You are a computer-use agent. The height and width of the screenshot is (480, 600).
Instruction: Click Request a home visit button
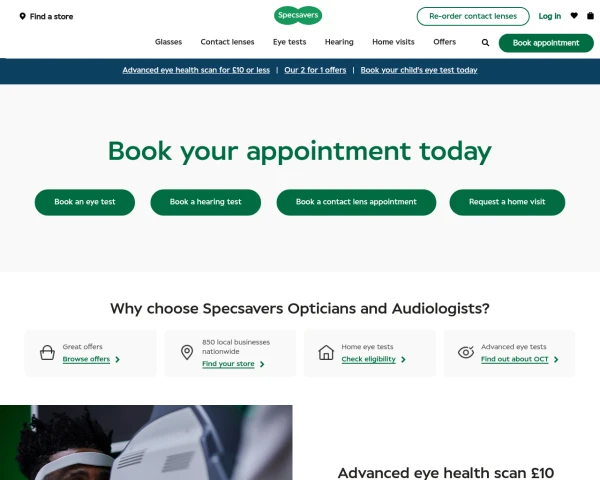pos(507,202)
